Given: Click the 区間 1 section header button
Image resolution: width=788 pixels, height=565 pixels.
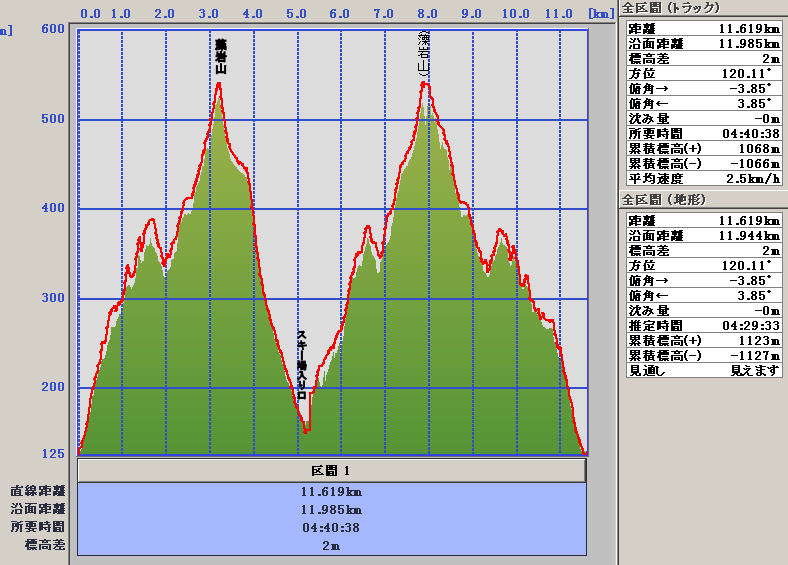Looking at the screenshot, I should (x=331, y=470).
